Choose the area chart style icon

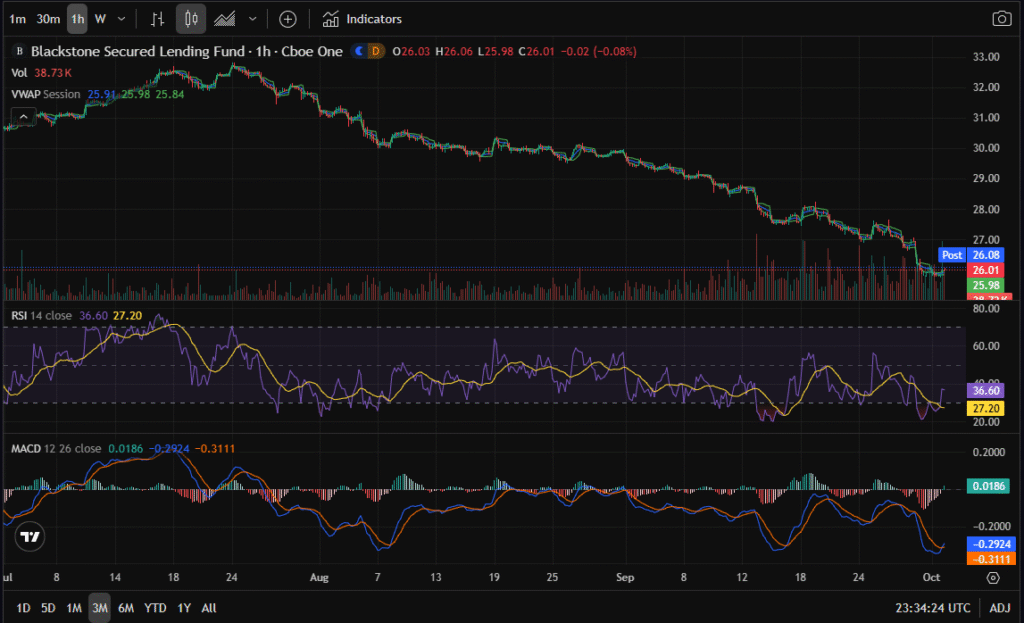[225, 19]
